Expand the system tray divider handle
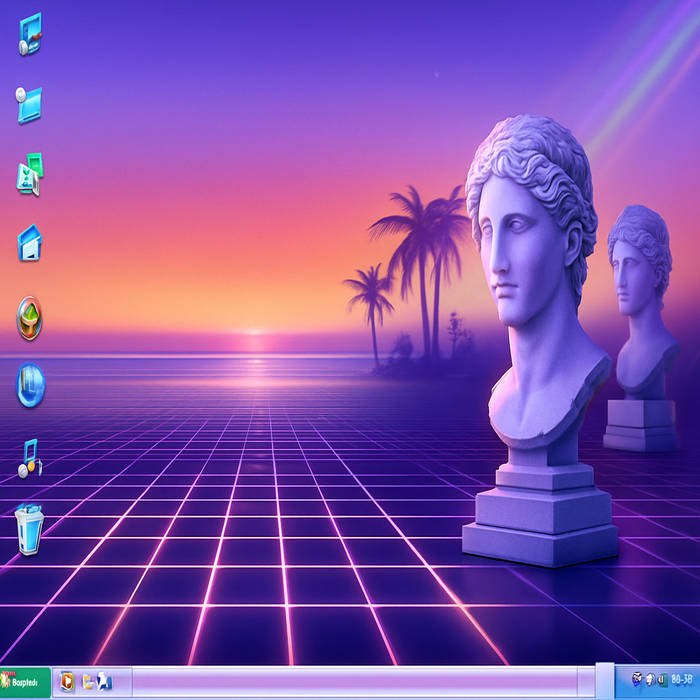 pos(605,680)
